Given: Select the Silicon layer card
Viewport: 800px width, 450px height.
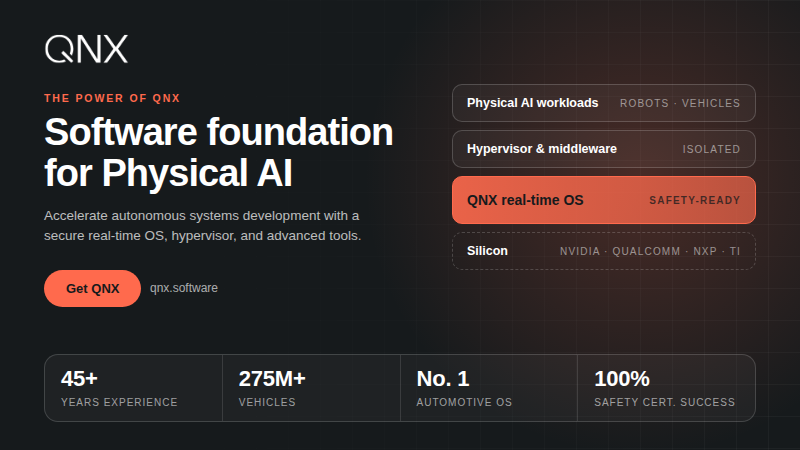Looking at the screenshot, I should tap(604, 251).
